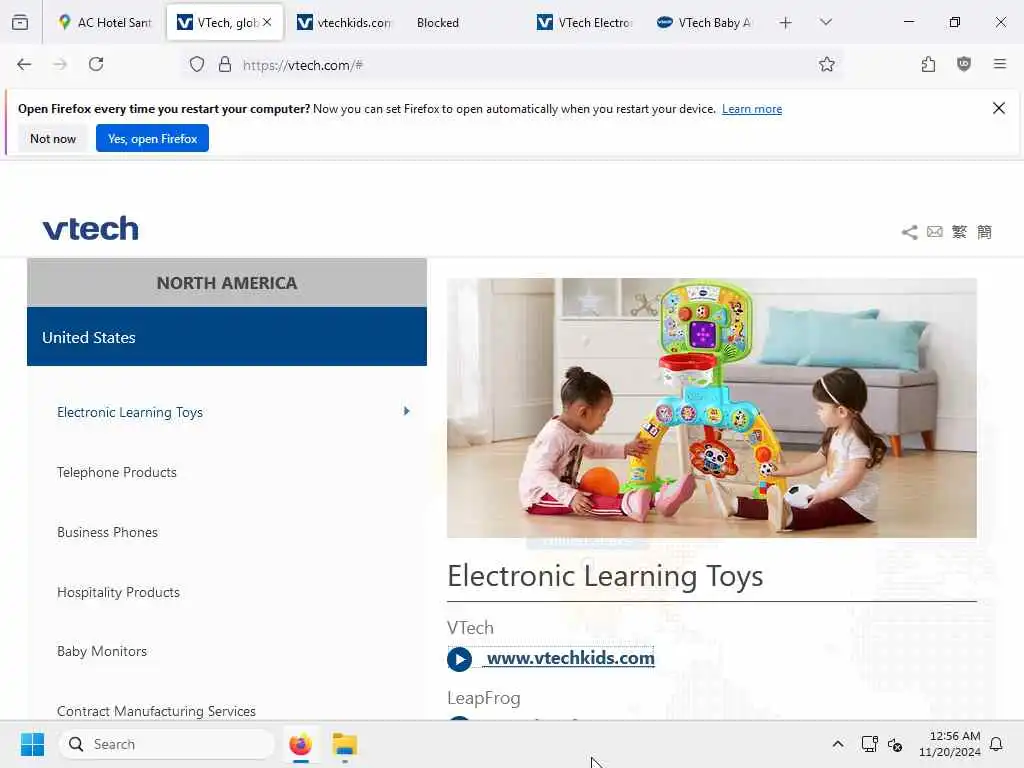Switch to the vtechkids.com tab
This screenshot has width=1024, height=768.
[x=344, y=23]
